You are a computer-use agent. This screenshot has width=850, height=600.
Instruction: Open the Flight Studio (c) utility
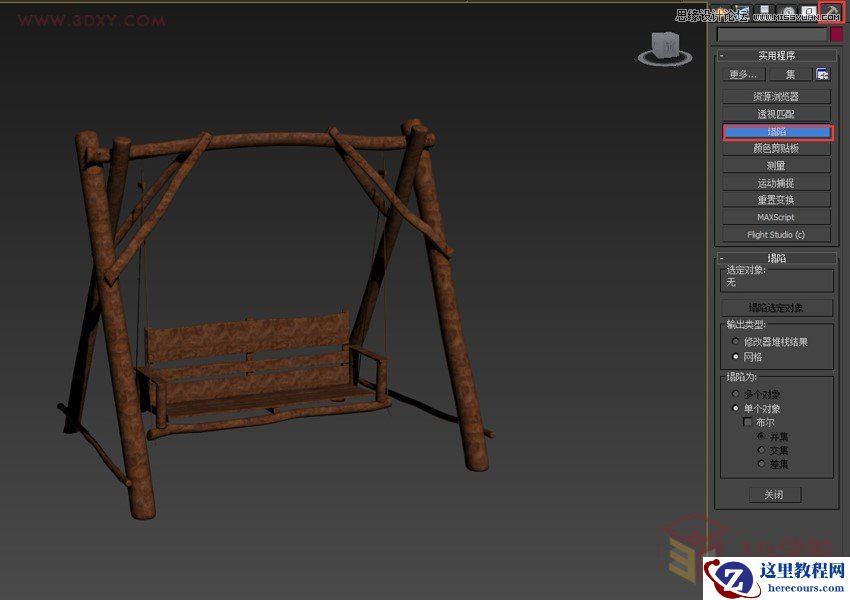click(776, 235)
